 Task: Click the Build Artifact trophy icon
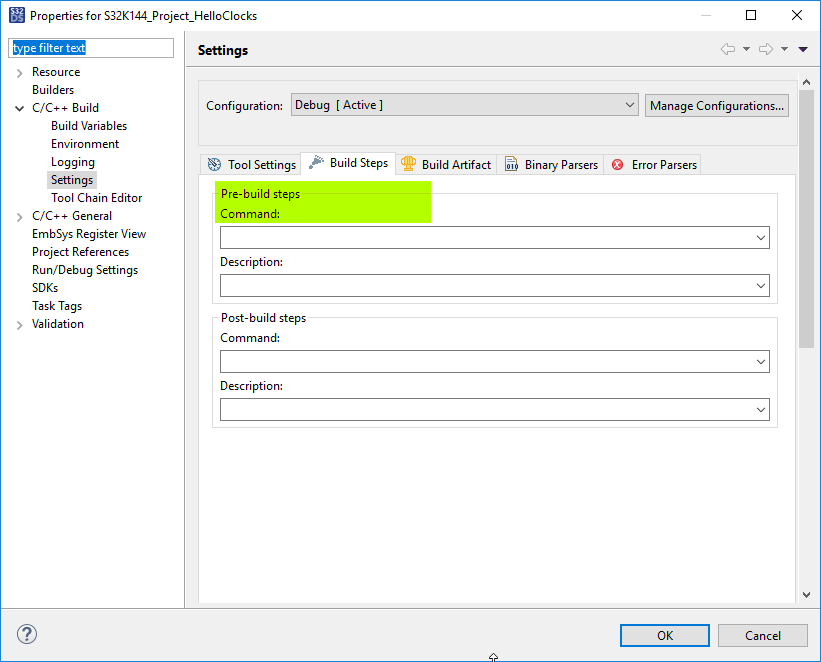pyautogui.click(x=408, y=164)
